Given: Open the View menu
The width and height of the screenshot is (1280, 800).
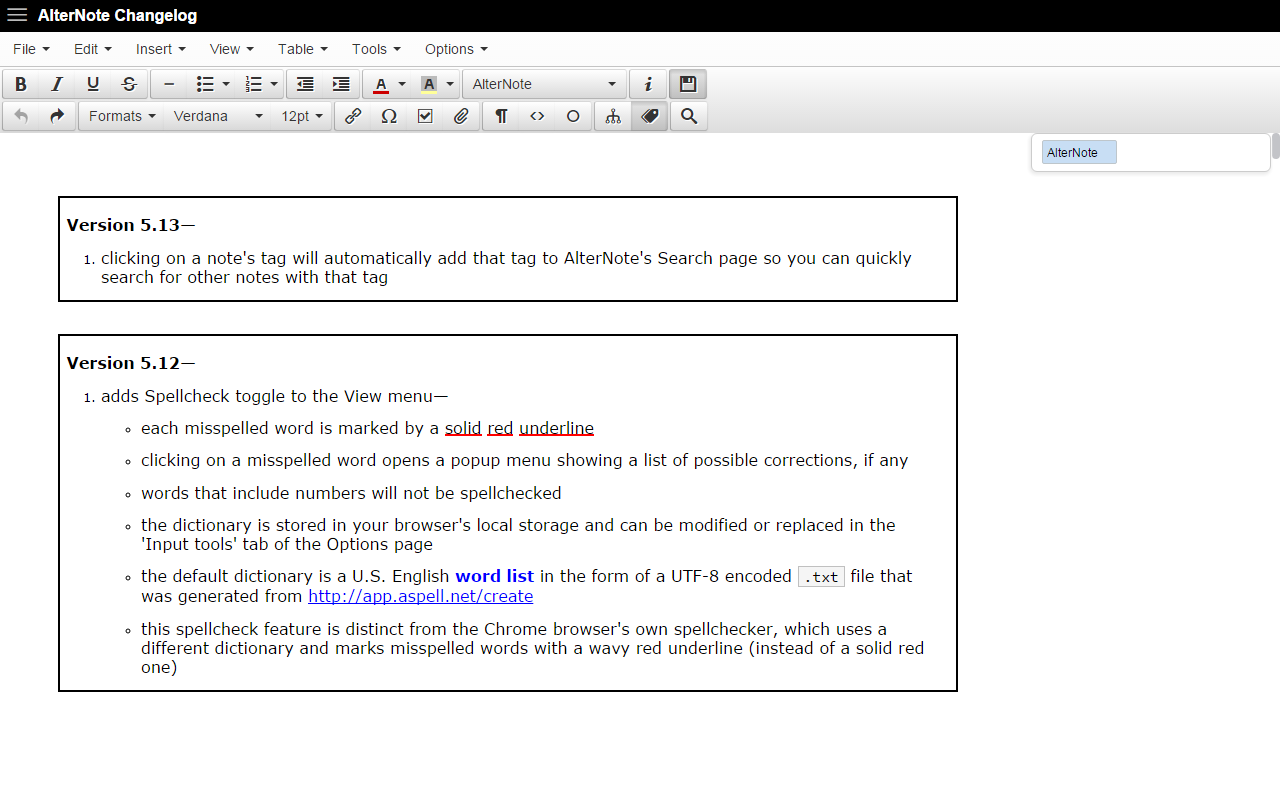Looking at the screenshot, I should coord(232,49).
